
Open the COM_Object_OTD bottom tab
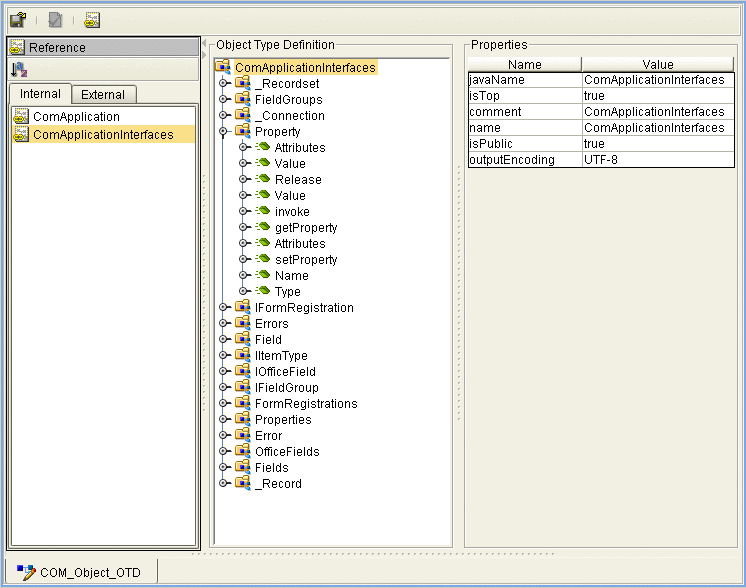(81, 572)
